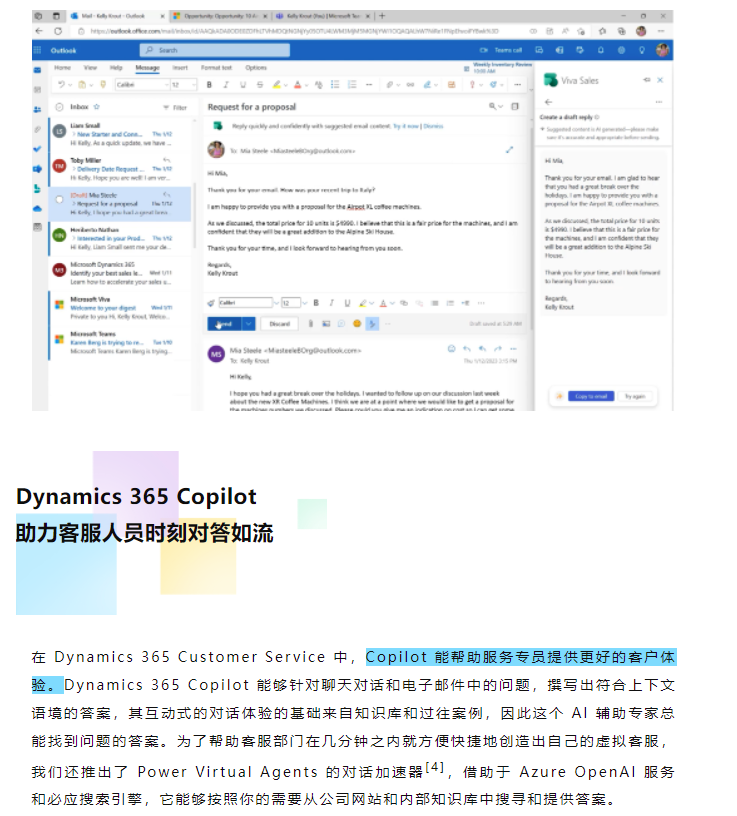Insert link using ribbon link icon
This screenshot has height=816, width=737.
tap(410, 84)
